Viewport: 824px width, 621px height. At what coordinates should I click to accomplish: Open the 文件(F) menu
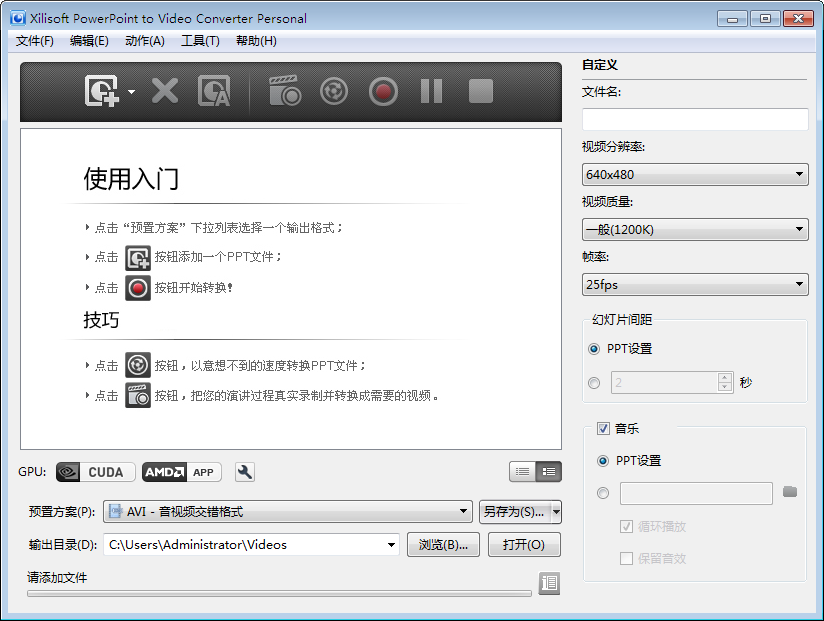pos(35,41)
